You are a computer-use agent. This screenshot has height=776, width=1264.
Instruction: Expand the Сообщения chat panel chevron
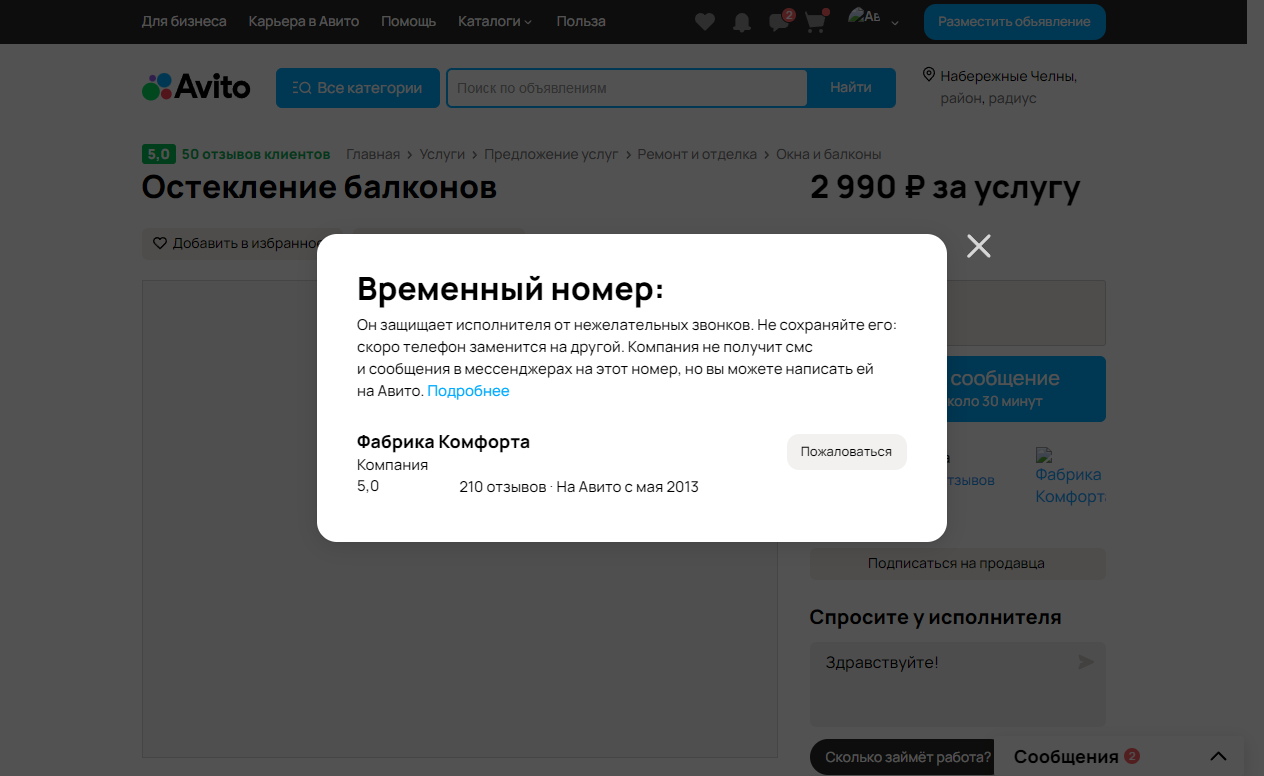1217,756
